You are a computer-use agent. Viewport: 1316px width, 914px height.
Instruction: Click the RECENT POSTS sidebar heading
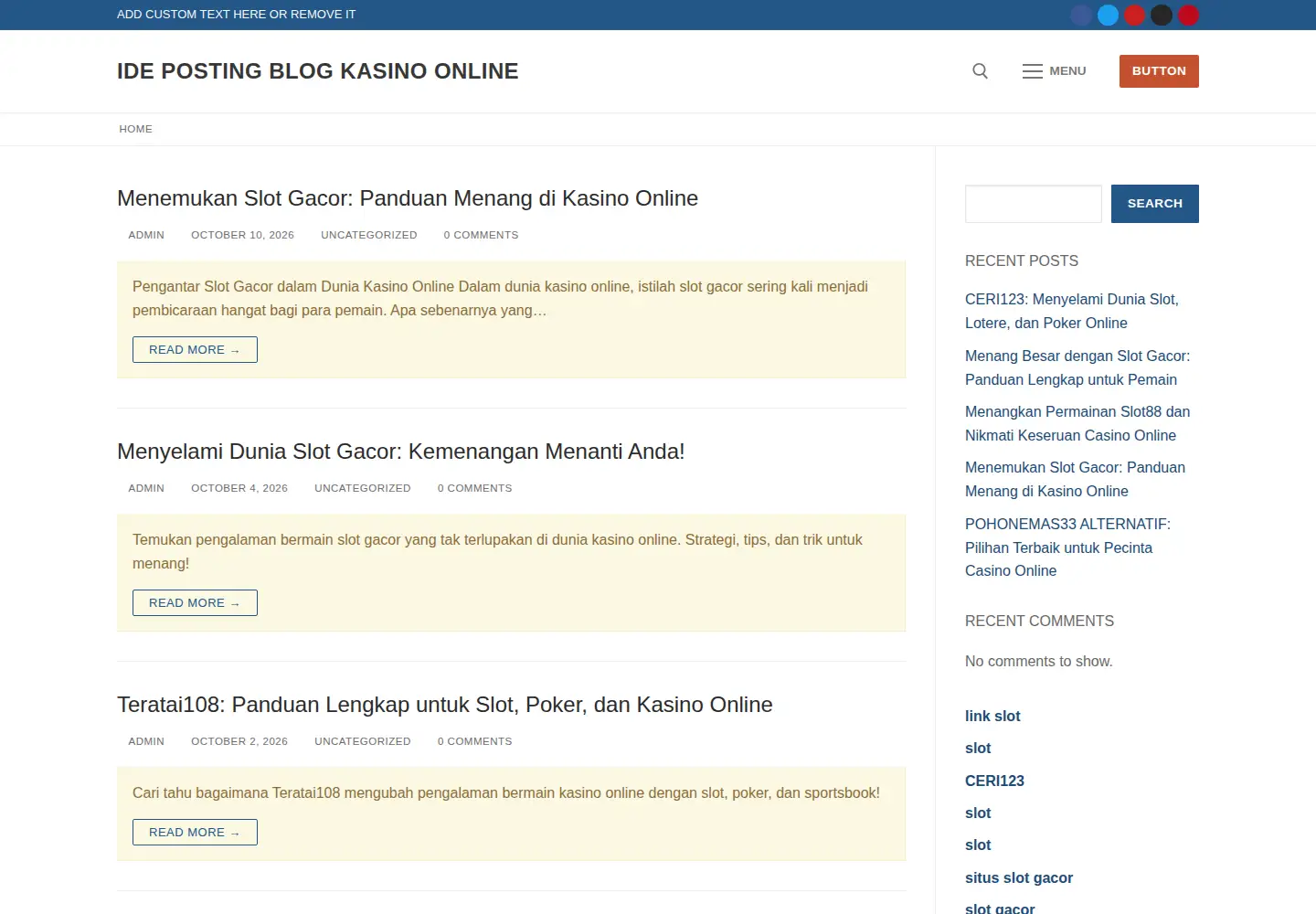pos(1022,261)
